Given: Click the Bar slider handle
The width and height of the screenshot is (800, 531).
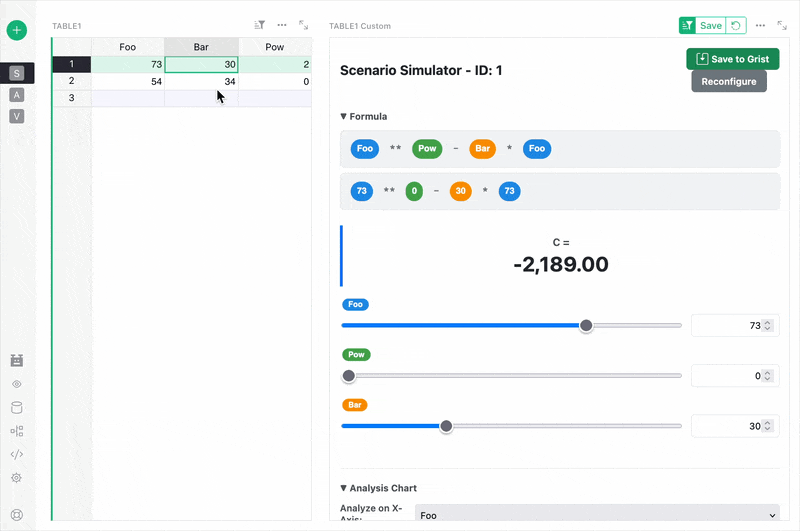Looking at the screenshot, I should [x=447, y=426].
